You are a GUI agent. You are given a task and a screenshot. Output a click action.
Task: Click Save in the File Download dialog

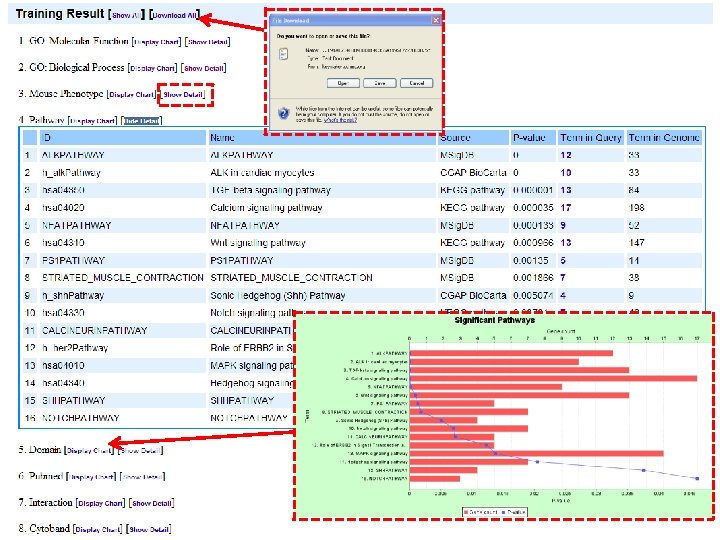click(380, 83)
